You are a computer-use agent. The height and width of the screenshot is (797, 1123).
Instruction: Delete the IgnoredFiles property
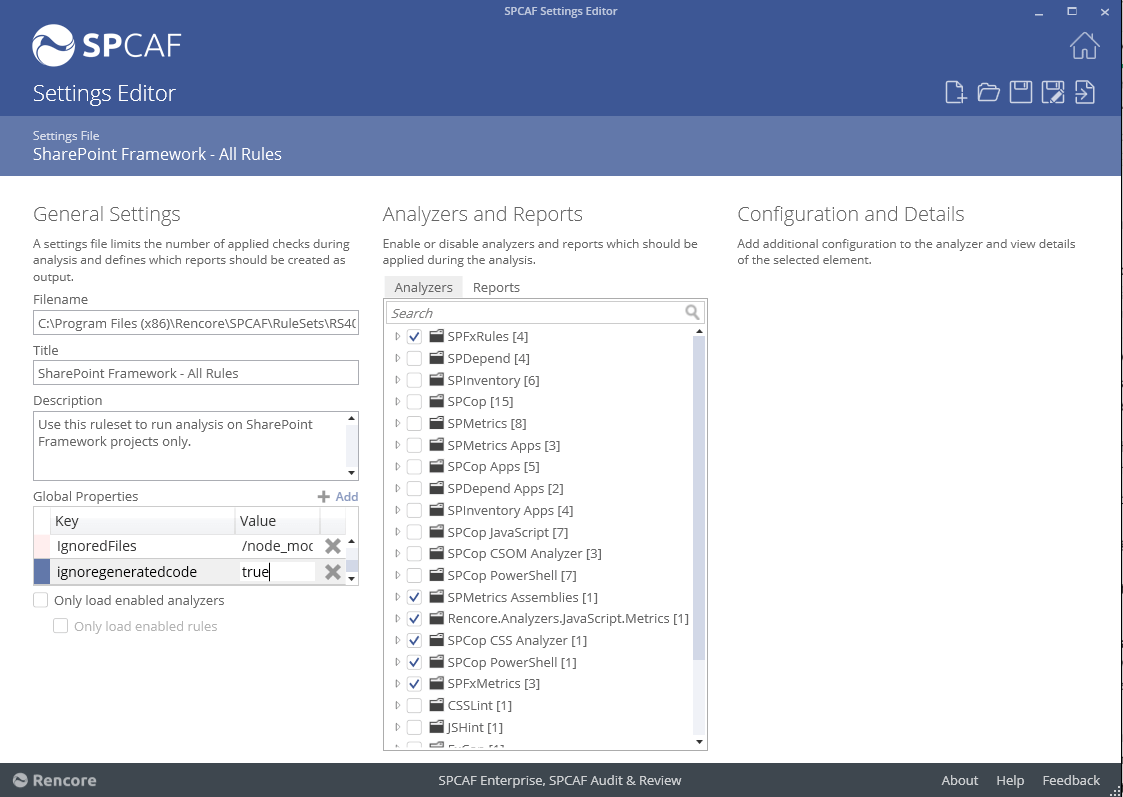point(332,546)
